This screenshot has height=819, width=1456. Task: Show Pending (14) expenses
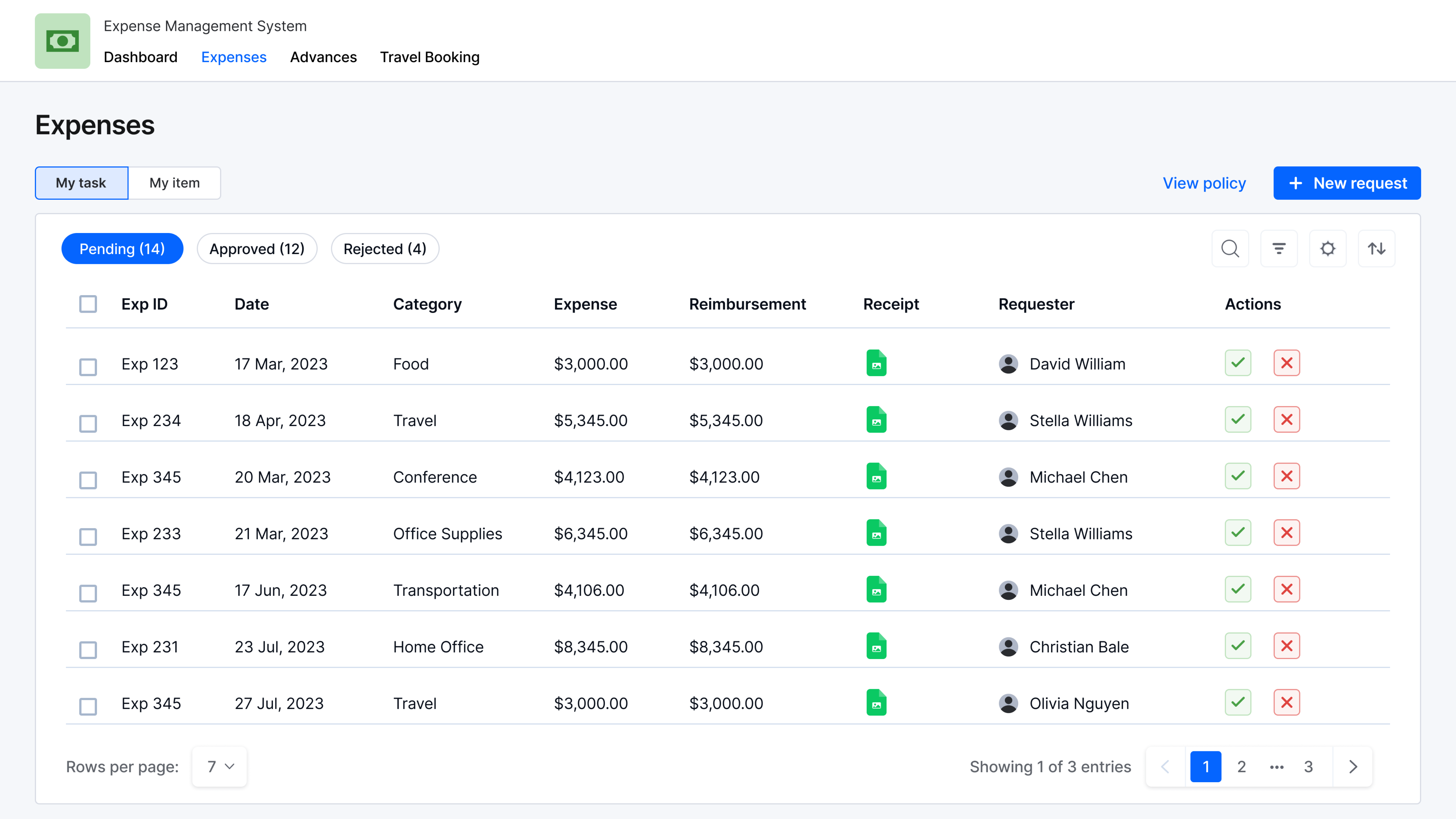[122, 248]
